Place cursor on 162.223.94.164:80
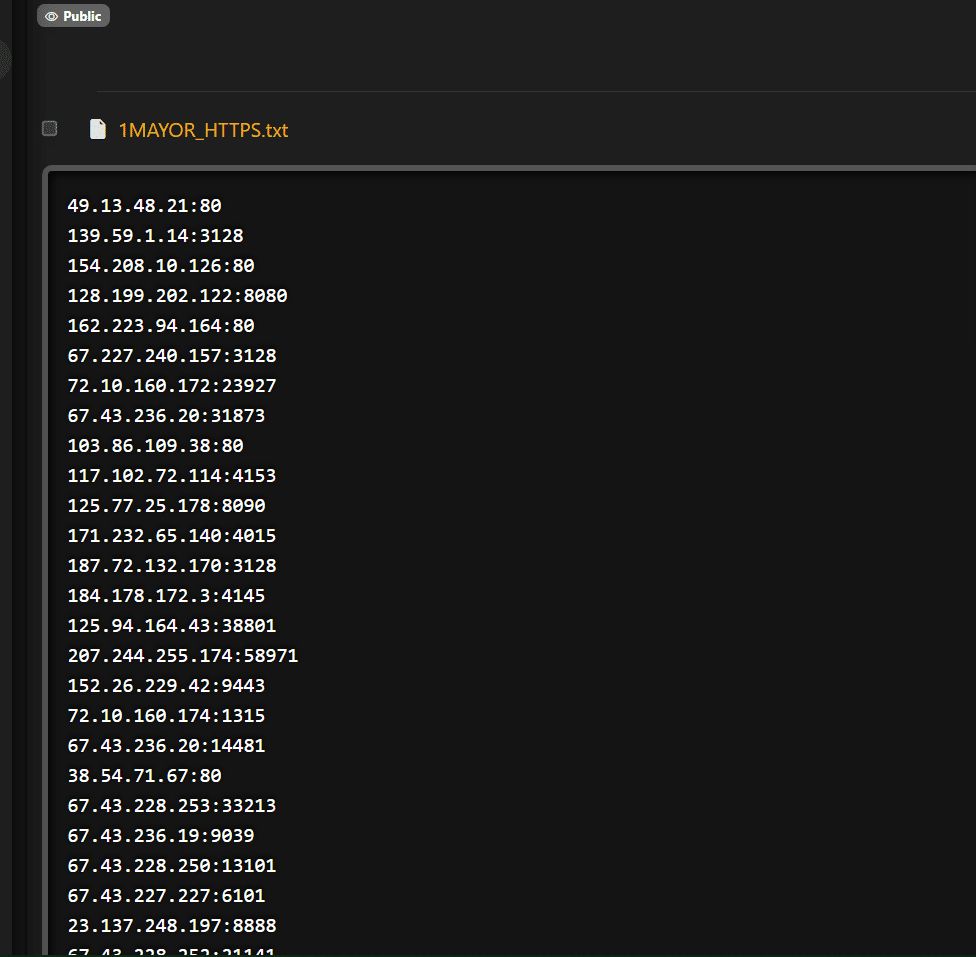Screen dimensions: 976x957 [x=161, y=326]
